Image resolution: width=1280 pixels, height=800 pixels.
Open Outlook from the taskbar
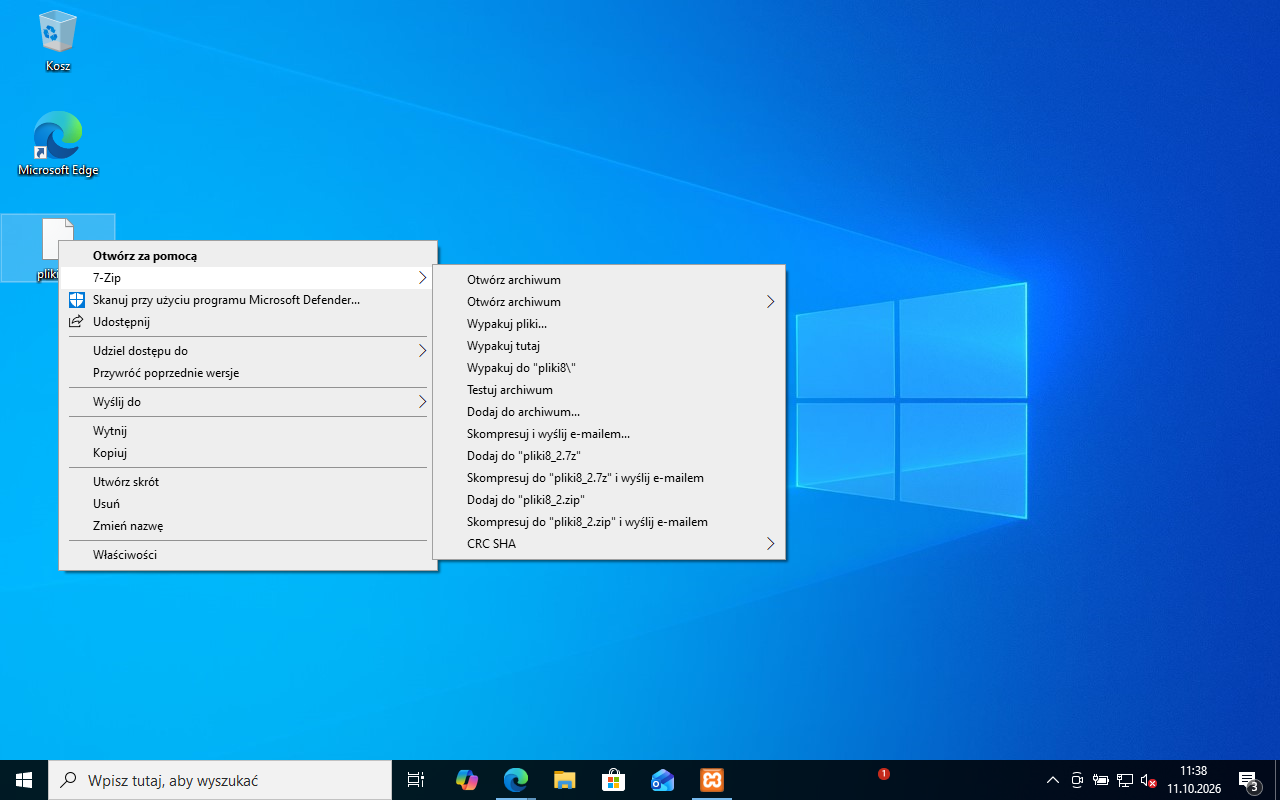point(662,780)
